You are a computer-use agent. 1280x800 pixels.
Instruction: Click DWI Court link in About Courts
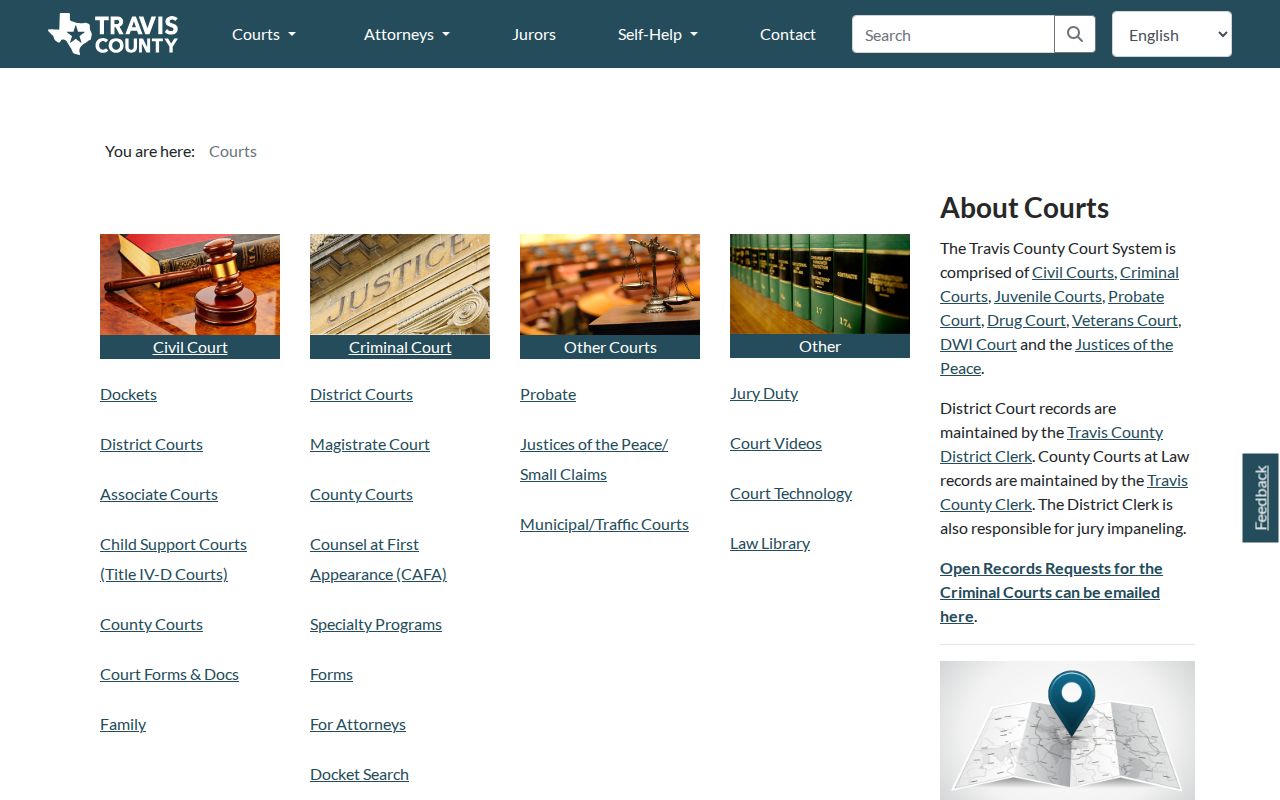[978, 344]
